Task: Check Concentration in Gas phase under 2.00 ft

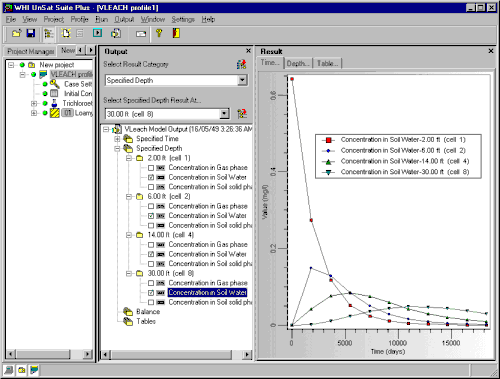Action: (x=151, y=168)
